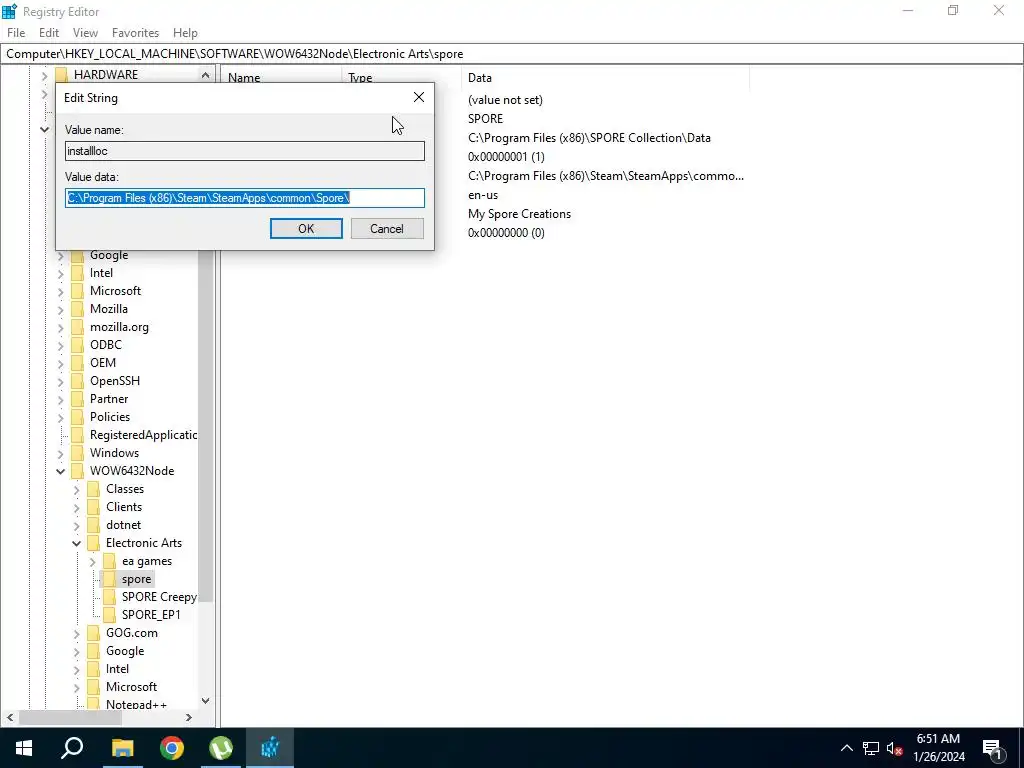The height and width of the screenshot is (768, 1024).
Task: Click tree horizontal scroll left arrow
Action: 10,718
